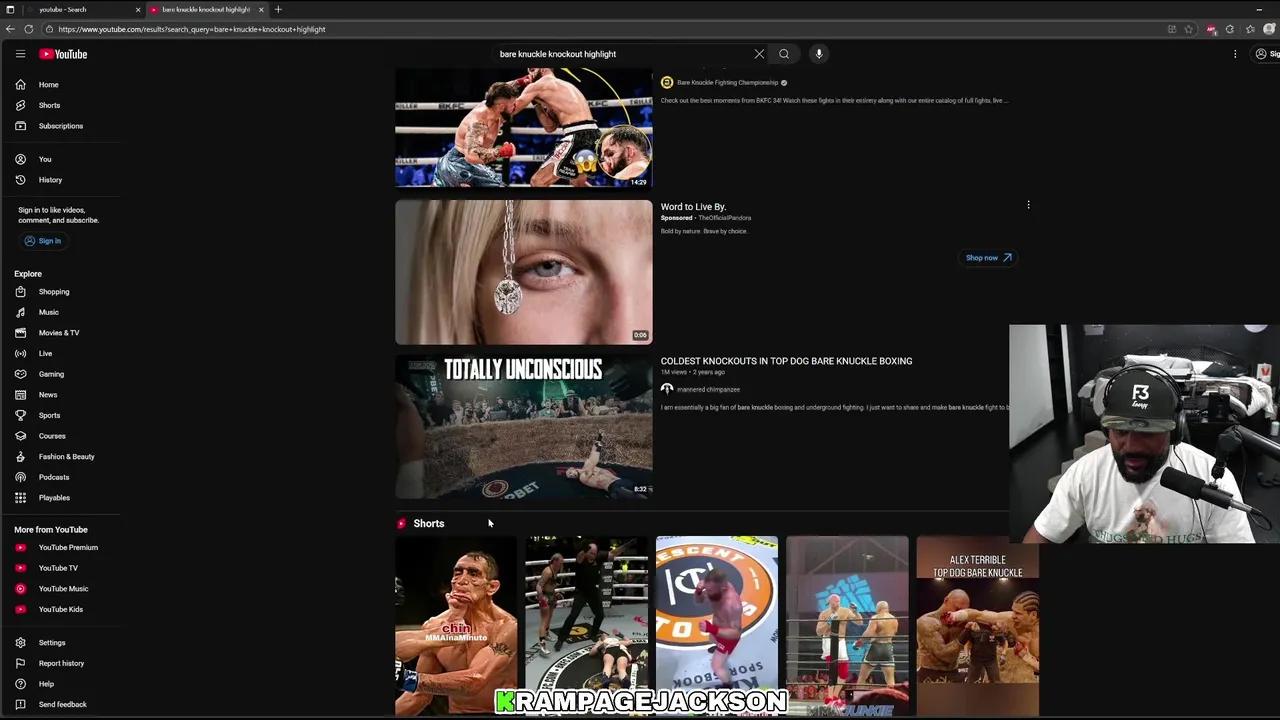The width and height of the screenshot is (1280, 720).
Task: Open the Alex Terrible Top Dog short
Action: click(x=977, y=626)
